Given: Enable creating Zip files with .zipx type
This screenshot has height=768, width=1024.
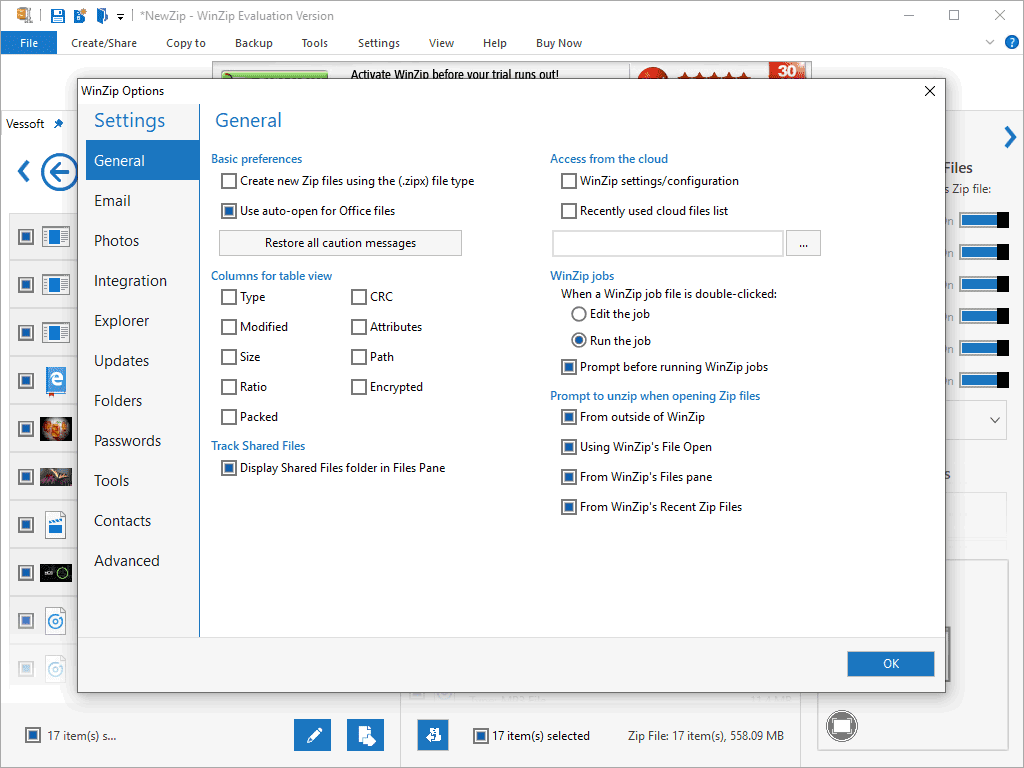Looking at the screenshot, I should [229, 181].
